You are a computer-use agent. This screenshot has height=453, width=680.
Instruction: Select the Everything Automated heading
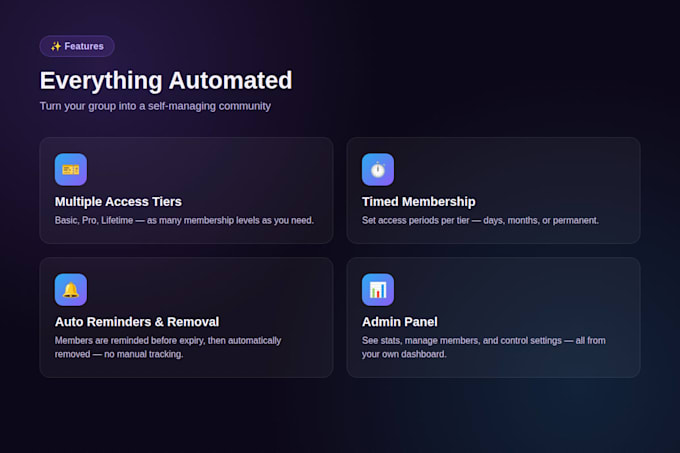click(x=166, y=81)
